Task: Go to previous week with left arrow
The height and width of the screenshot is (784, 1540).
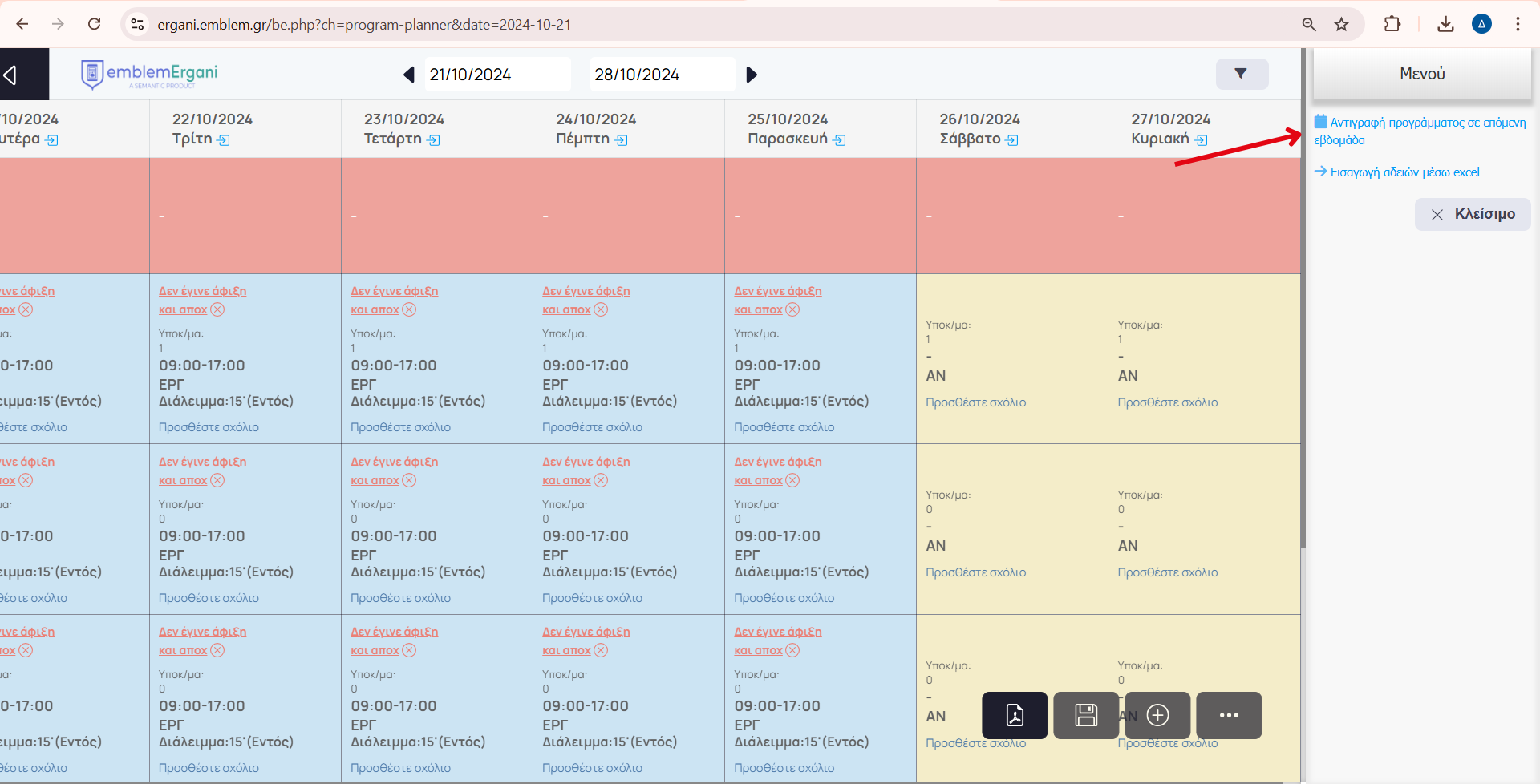Action: (409, 75)
